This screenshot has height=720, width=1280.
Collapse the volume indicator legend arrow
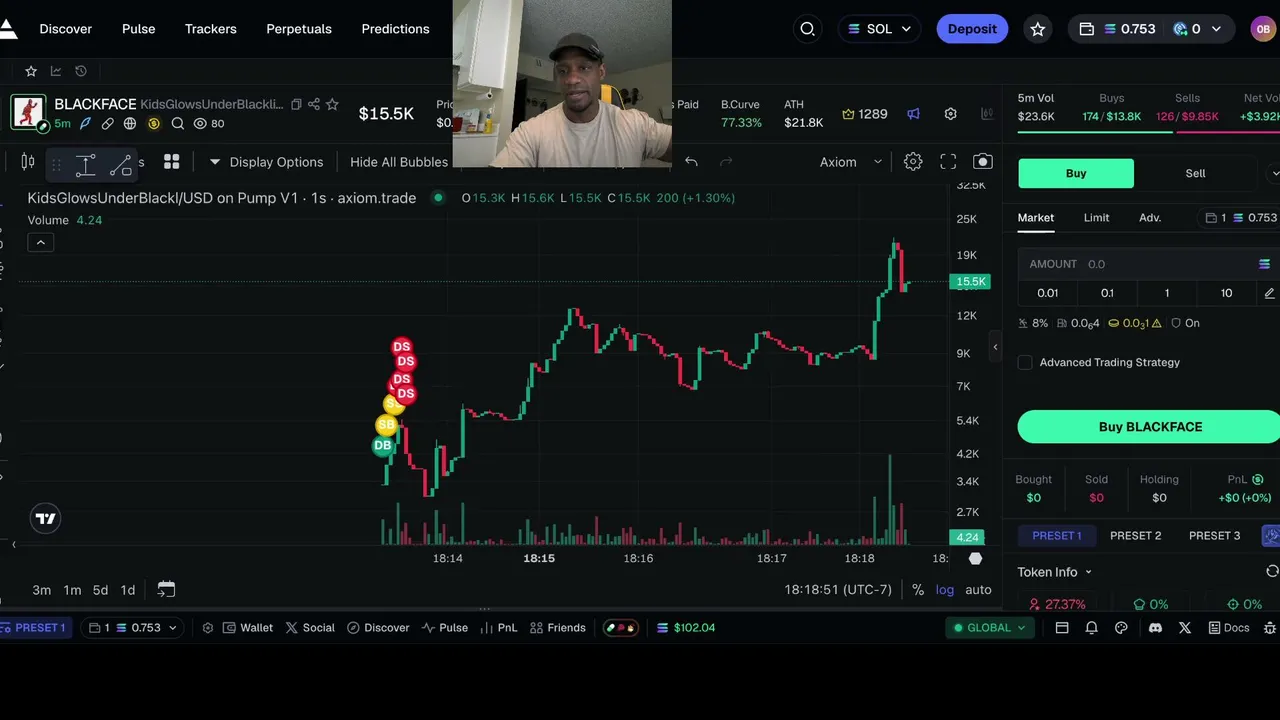point(41,242)
